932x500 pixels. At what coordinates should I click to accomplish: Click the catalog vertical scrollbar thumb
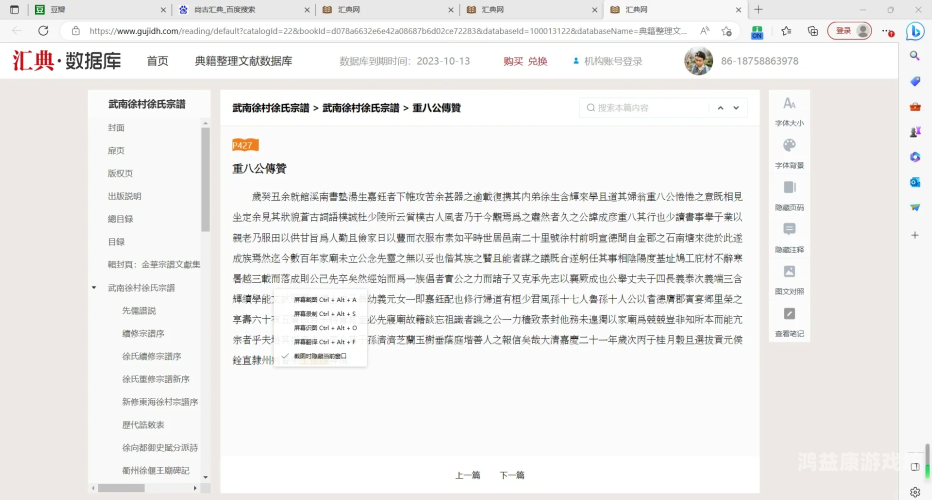coord(206,180)
